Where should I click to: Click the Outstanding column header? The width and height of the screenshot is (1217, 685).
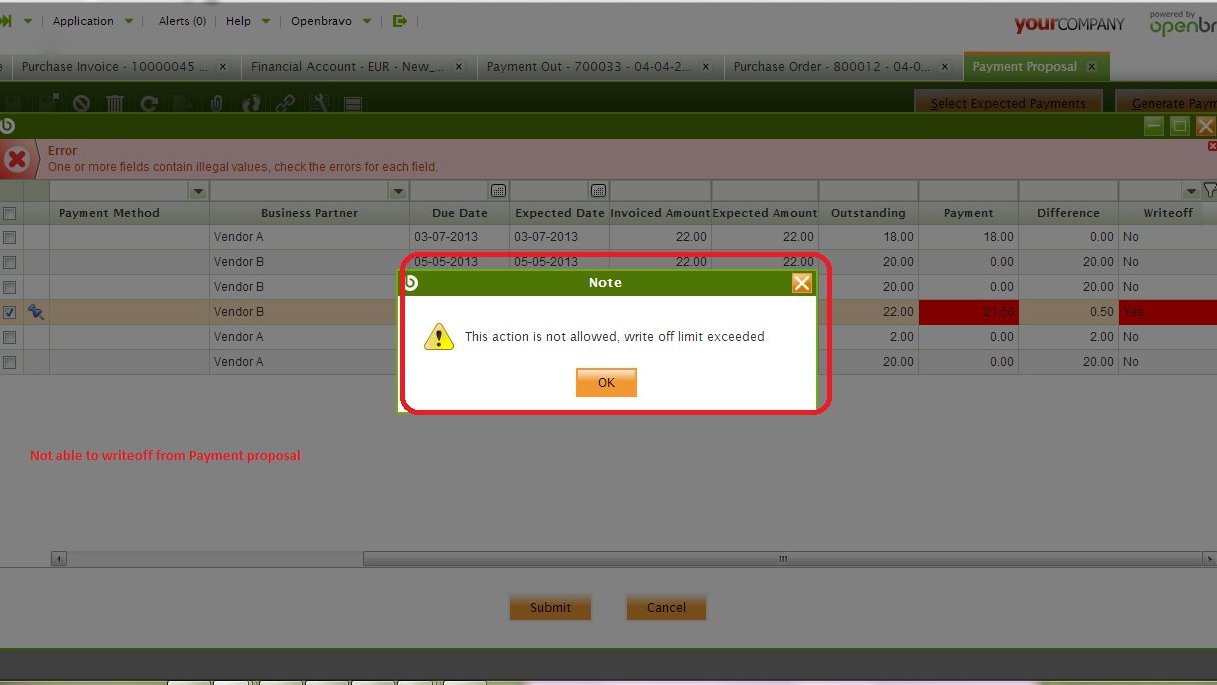coord(868,213)
